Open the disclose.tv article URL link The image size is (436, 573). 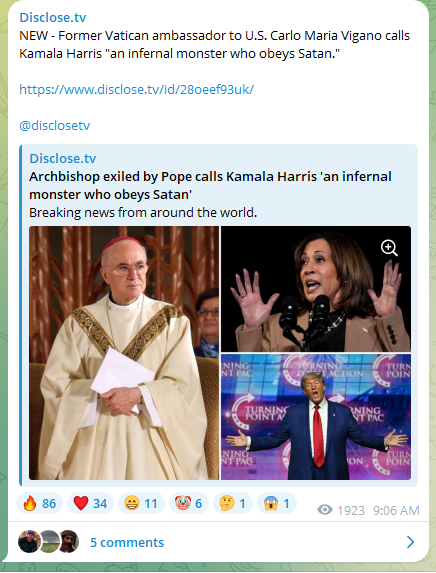coord(136,90)
